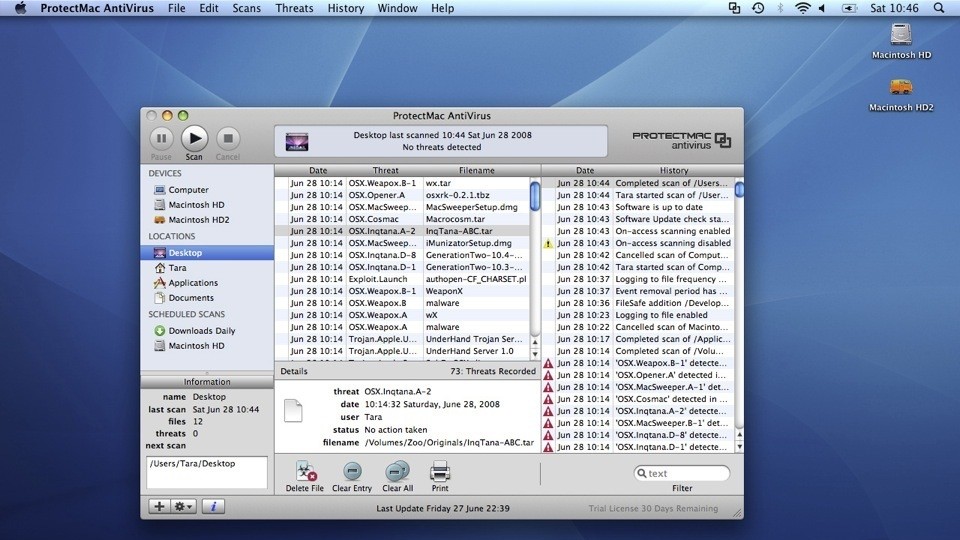Select the UnderHand Server 1.0 row

click(402, 351)
